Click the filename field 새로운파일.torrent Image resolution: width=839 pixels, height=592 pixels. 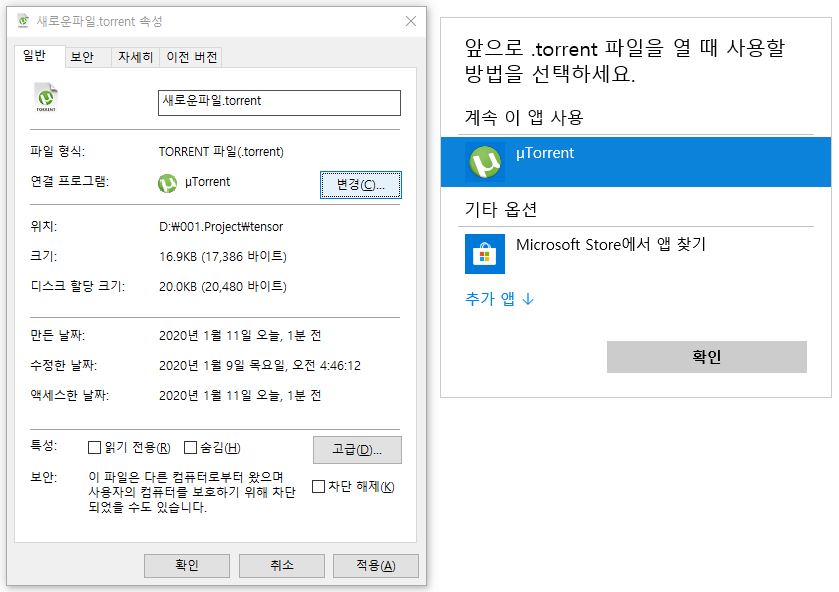(279, 103)
